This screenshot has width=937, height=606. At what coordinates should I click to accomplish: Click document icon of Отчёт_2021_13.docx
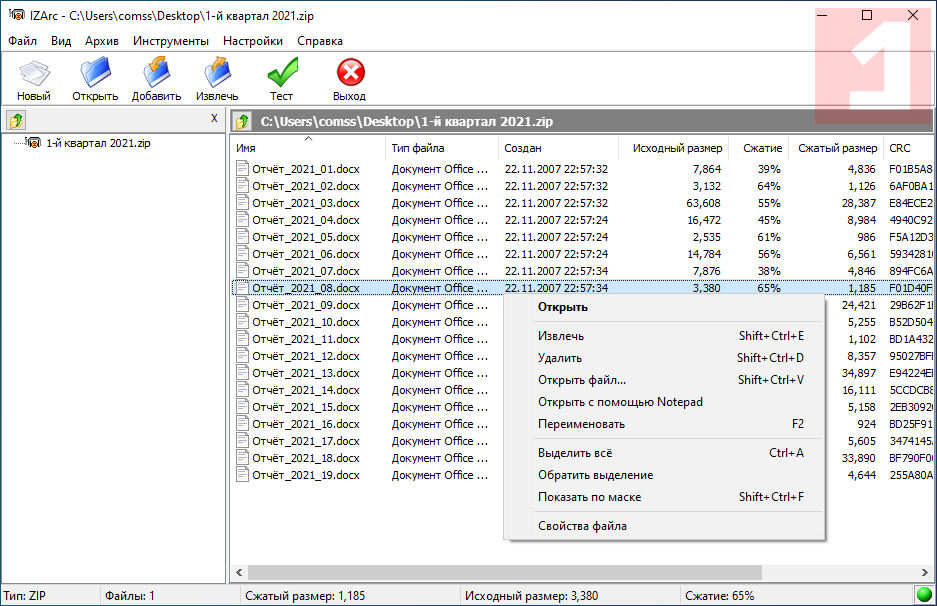[242, 373]
